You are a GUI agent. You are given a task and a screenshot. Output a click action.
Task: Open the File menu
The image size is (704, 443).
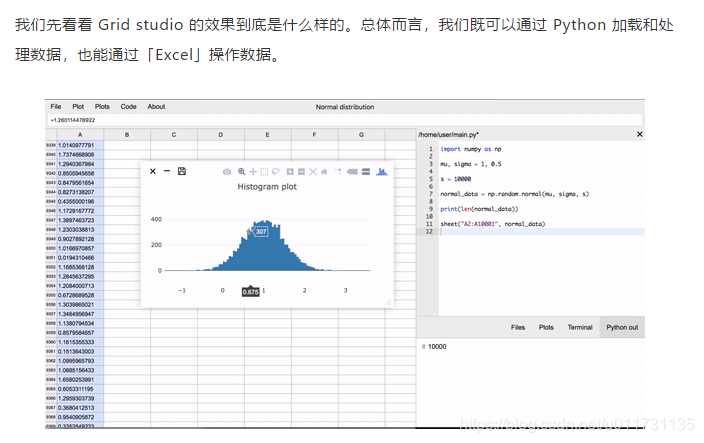(56, 106)
